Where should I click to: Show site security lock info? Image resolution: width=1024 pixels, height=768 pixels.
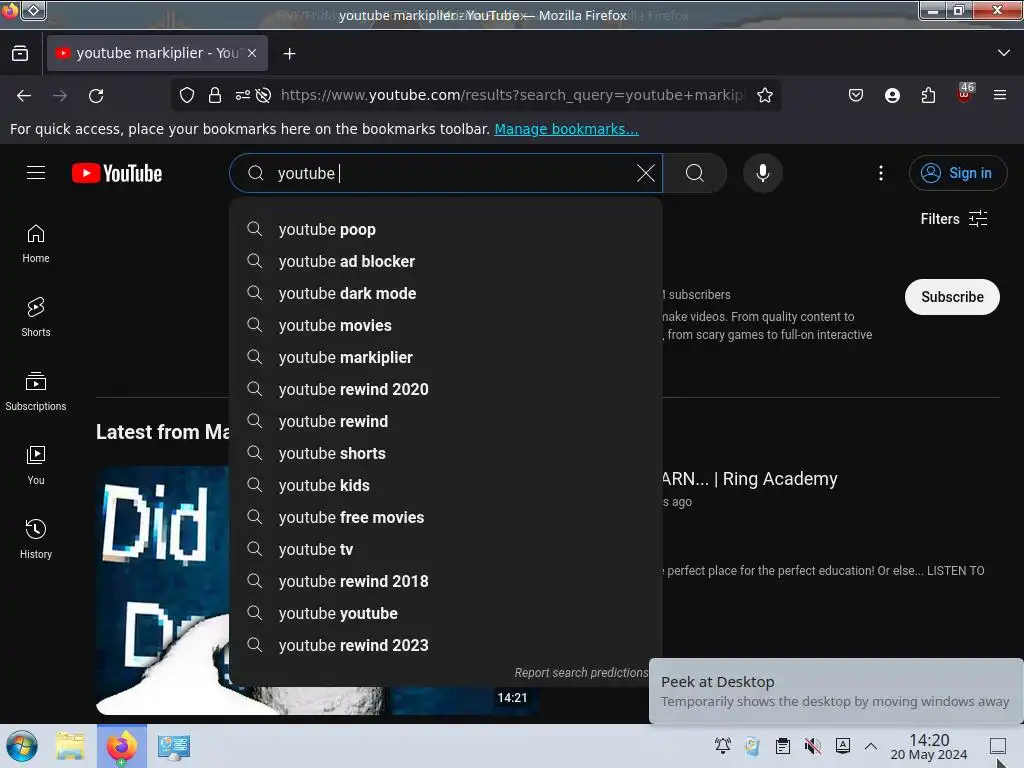coord(215,95)
